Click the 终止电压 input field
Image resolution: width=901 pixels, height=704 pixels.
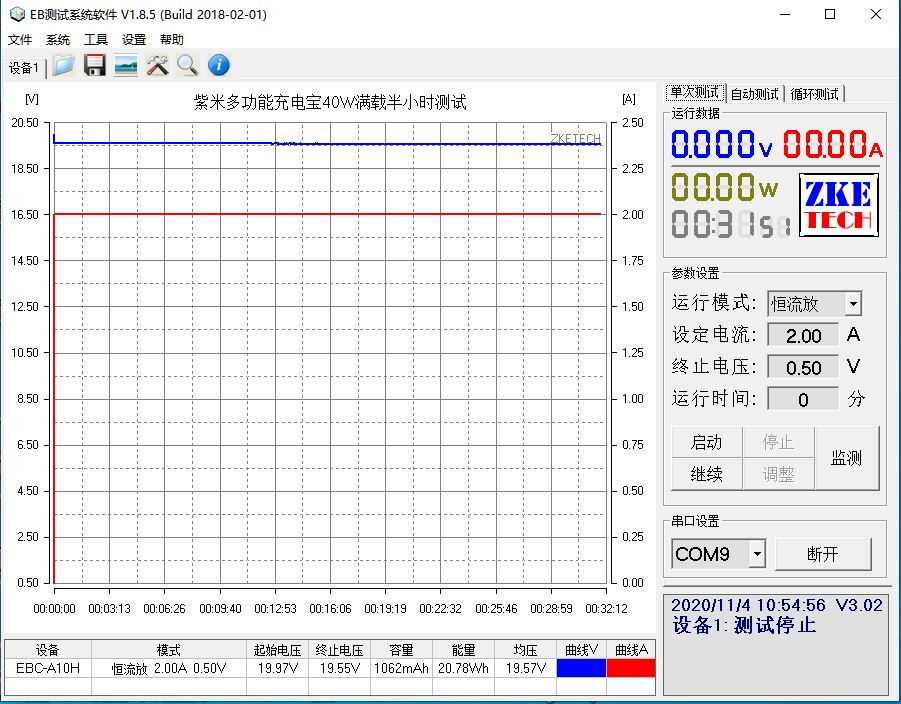[803, 367]
